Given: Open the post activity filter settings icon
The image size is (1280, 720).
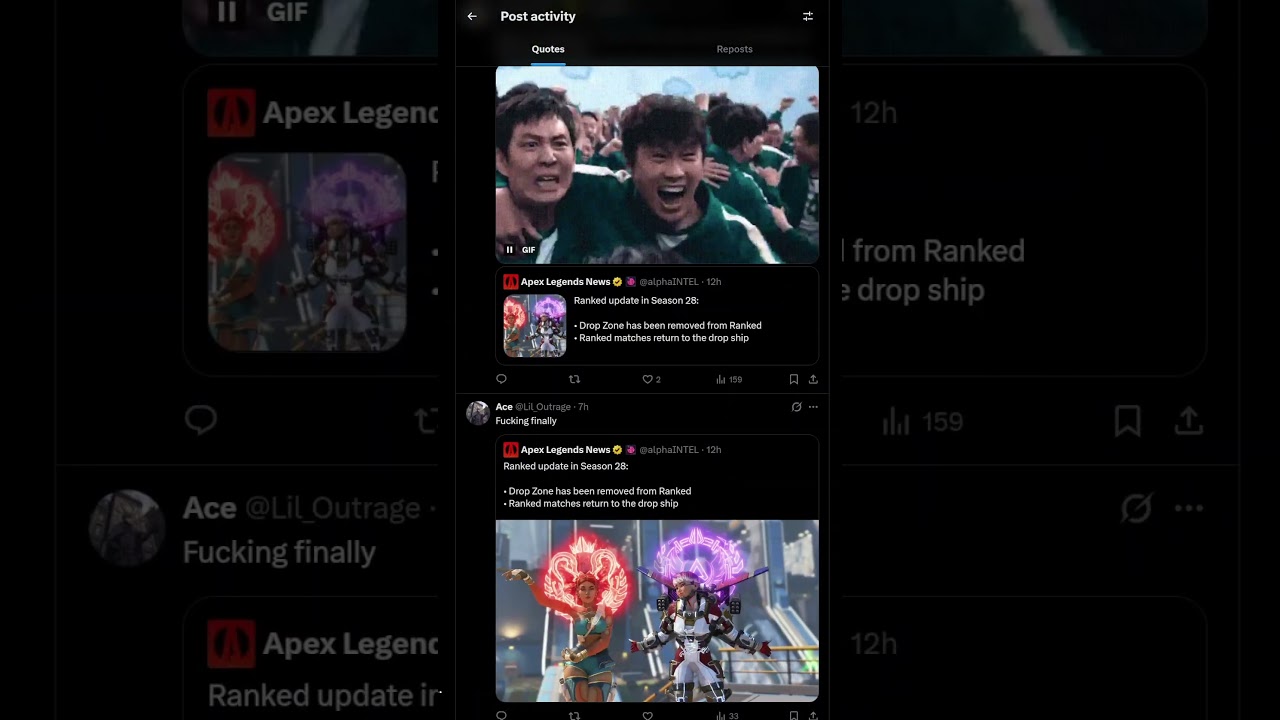Looking at the screenshot, I should click(x=808, y=16).
